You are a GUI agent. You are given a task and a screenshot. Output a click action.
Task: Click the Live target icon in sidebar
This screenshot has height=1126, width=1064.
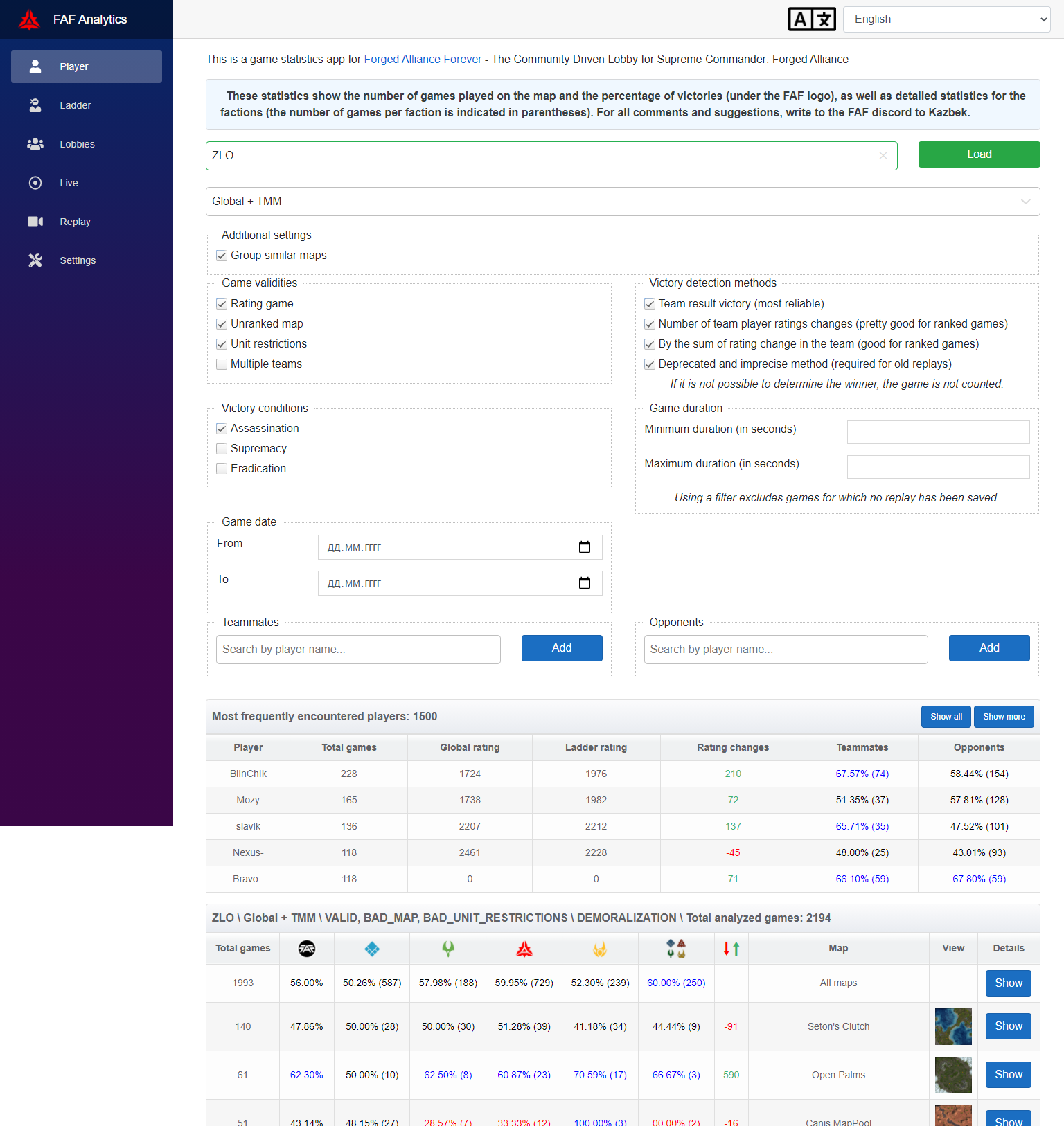tap(35, 183)
